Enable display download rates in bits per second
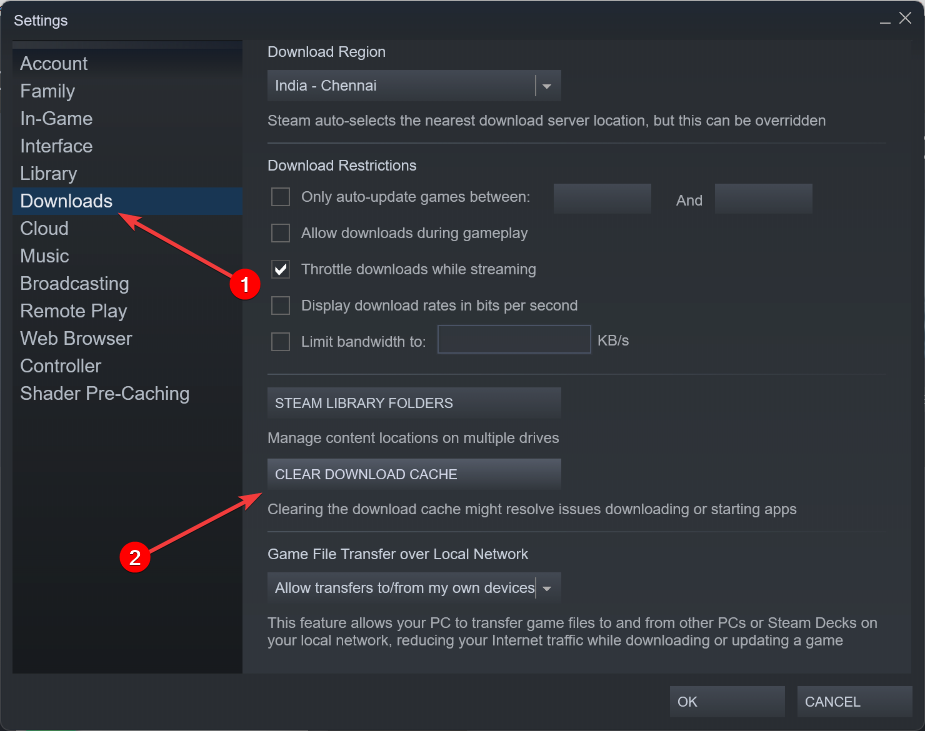The image size is (925, 731). coord(280,306)
